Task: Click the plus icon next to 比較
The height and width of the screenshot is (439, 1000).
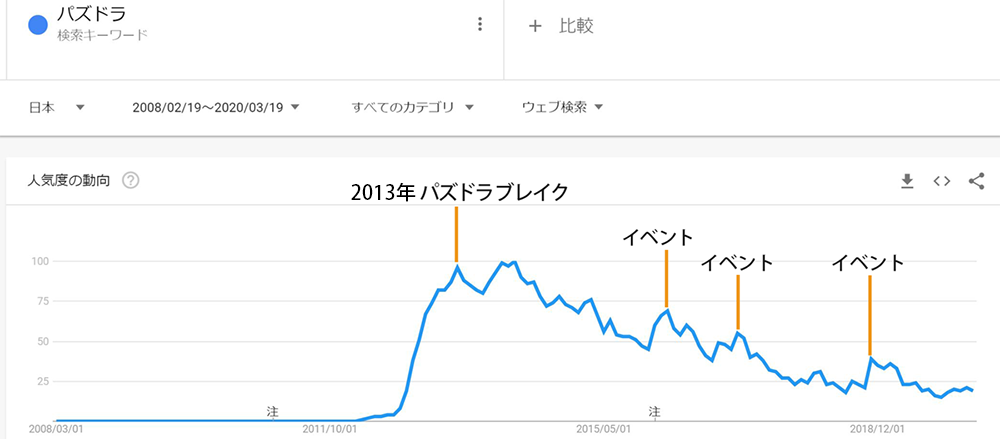Action: click(x=535, y=26)
